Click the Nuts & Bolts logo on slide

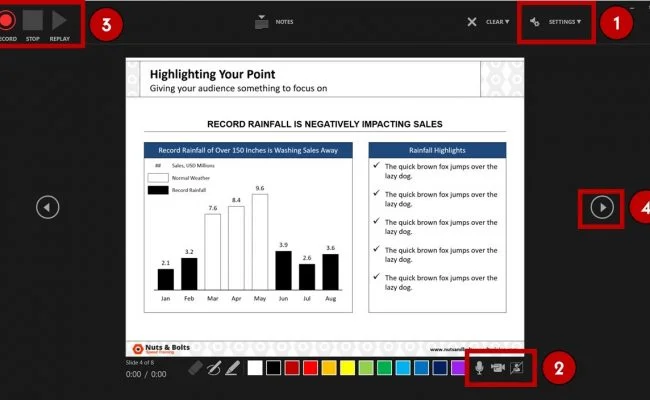click(x=161, y=349)
